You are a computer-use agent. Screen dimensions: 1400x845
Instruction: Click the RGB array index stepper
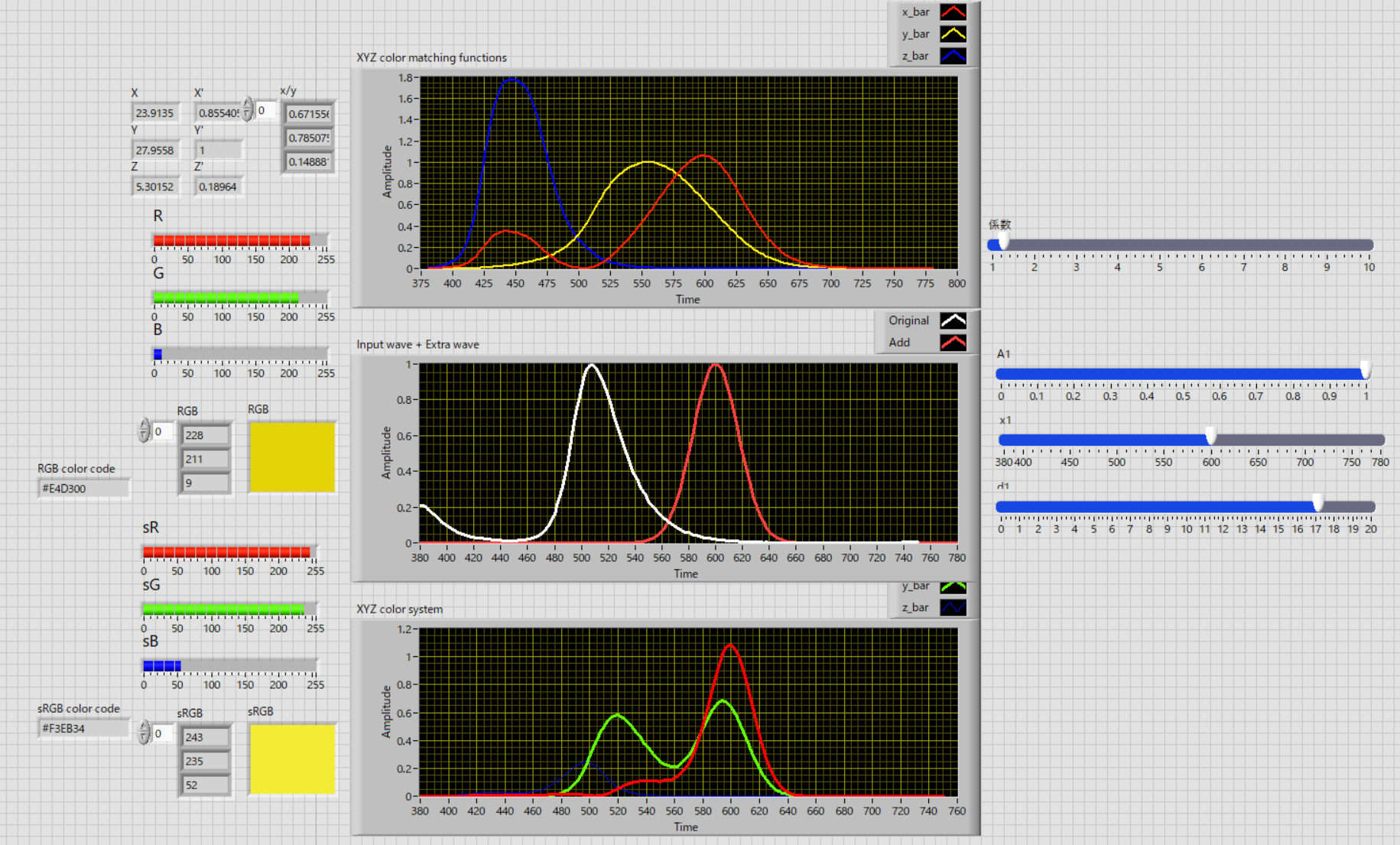[x=144, y=431]
